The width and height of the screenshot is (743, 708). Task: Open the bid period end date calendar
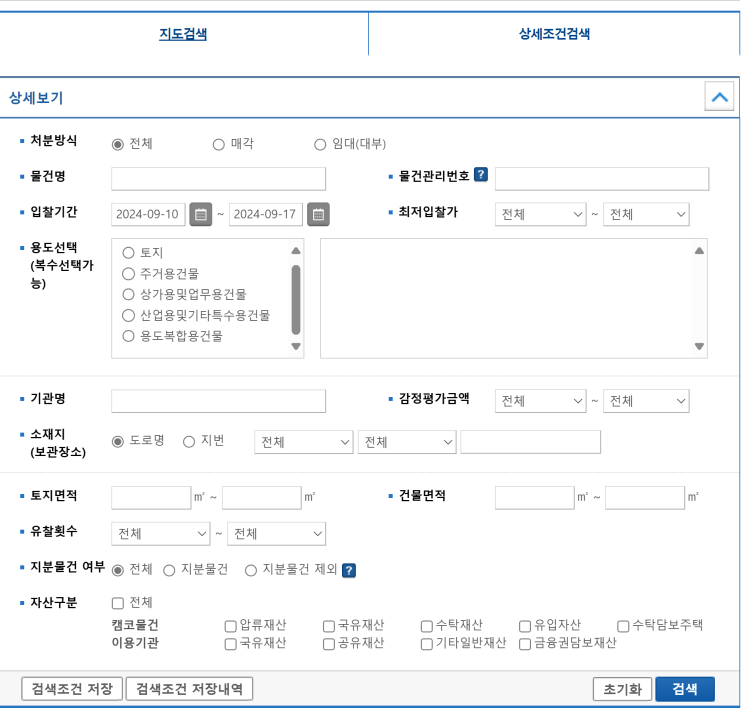point(318,214)
